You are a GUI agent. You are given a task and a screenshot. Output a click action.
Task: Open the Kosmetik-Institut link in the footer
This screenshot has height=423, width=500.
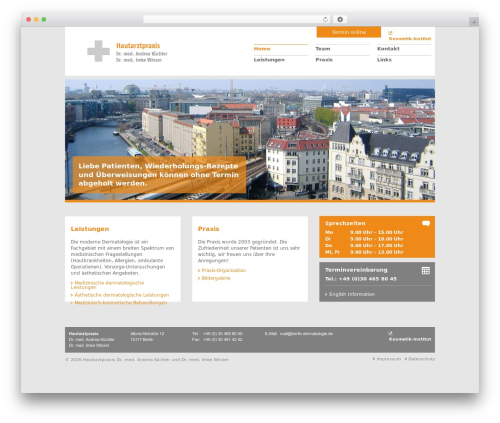coord(410,339)
